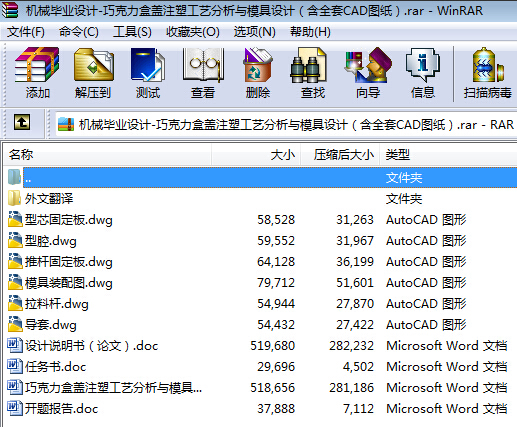Select file name 推杆固定板.dwg
This screenshot has height=427, width=517.
coord(69,262)
